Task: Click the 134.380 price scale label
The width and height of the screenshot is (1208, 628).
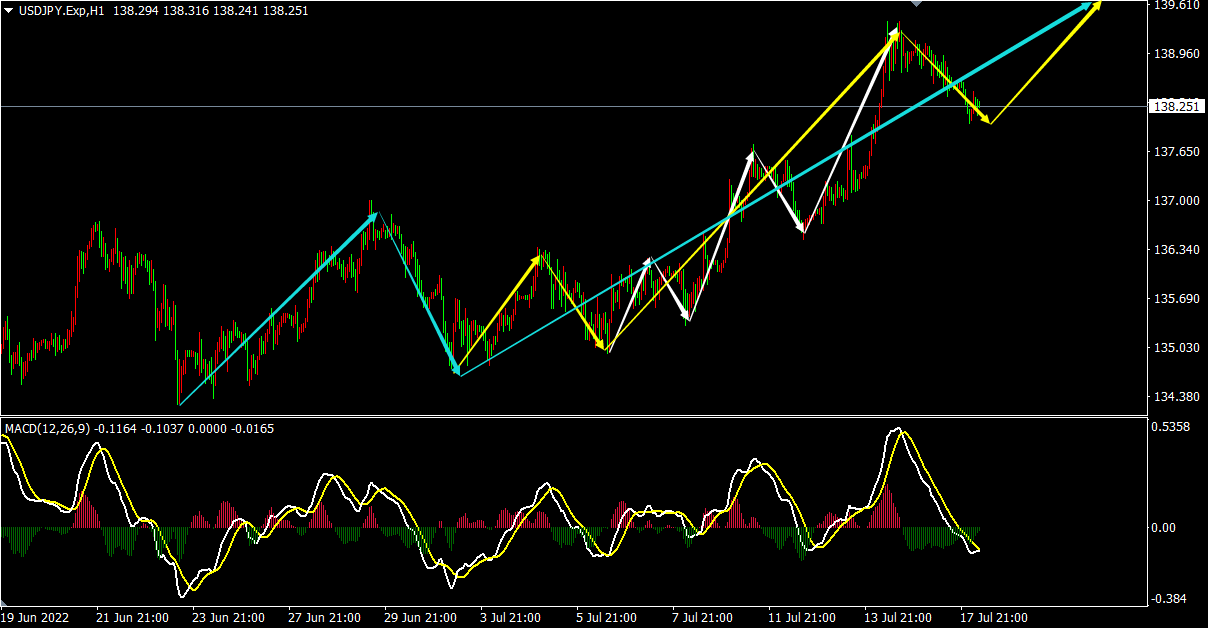Action: [x=1177, y=397]
